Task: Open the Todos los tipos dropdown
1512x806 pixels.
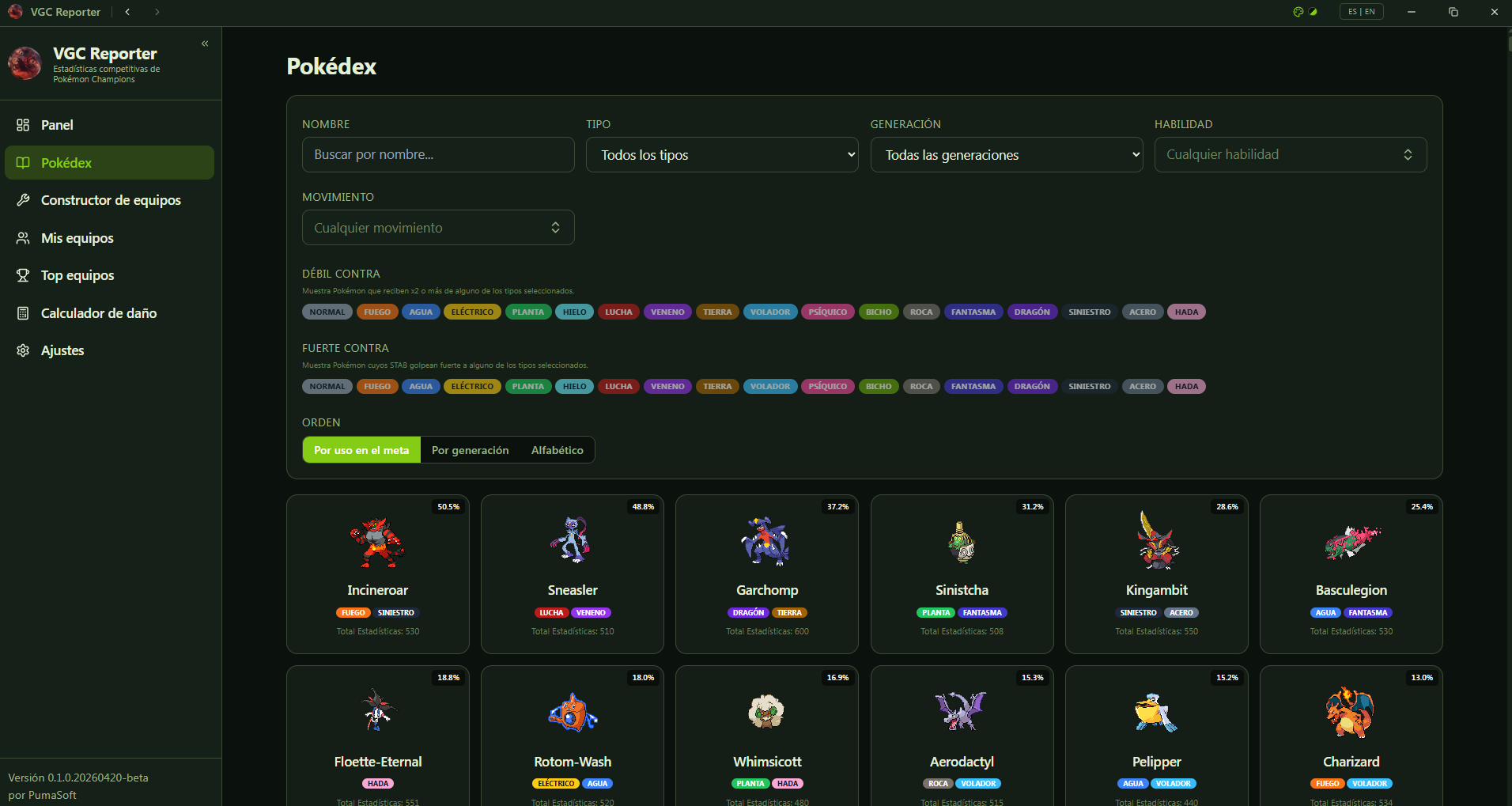Action: tap(722, 155)
